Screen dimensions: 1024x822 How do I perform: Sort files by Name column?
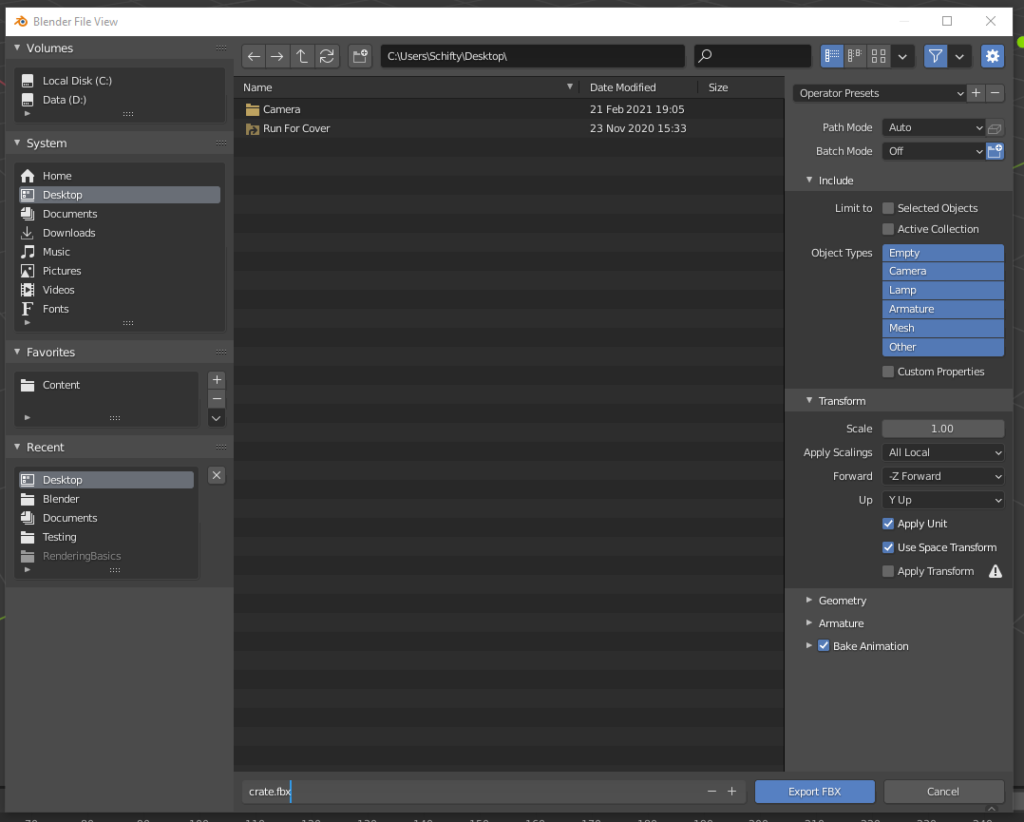408,87
